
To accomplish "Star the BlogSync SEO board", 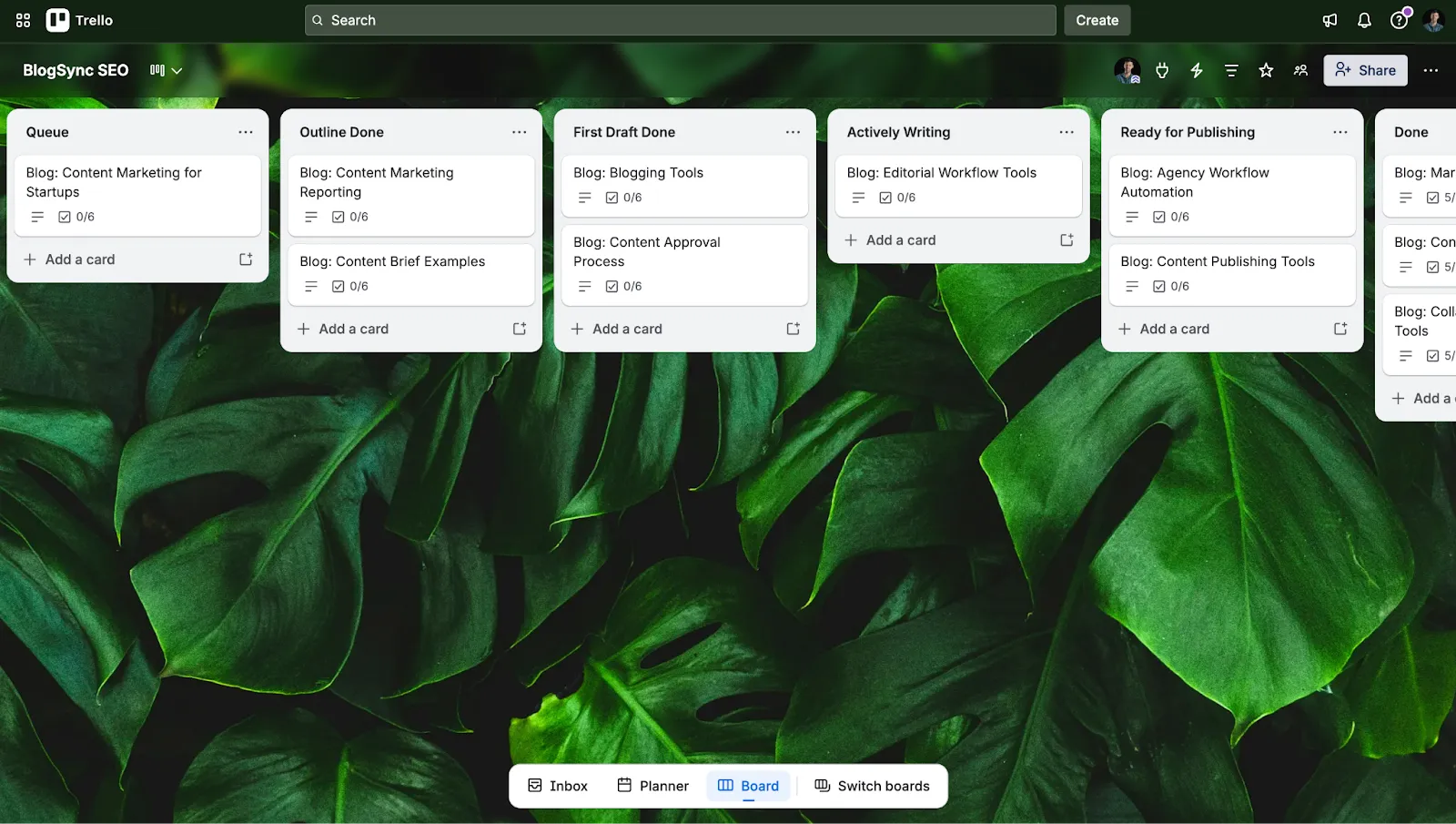I will [1266, 70].
